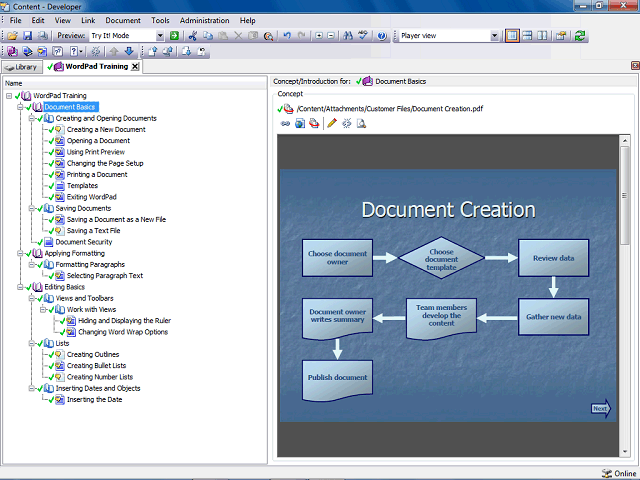This screenshot has width=640, height=480.
Task: Click the highlighted first view layout button
Action: 512,36
